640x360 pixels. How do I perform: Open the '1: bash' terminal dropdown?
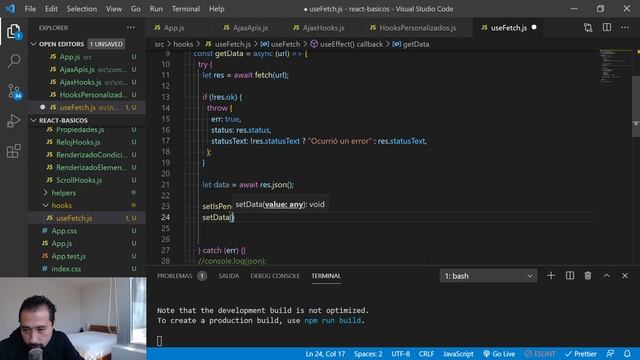point(488,276)
